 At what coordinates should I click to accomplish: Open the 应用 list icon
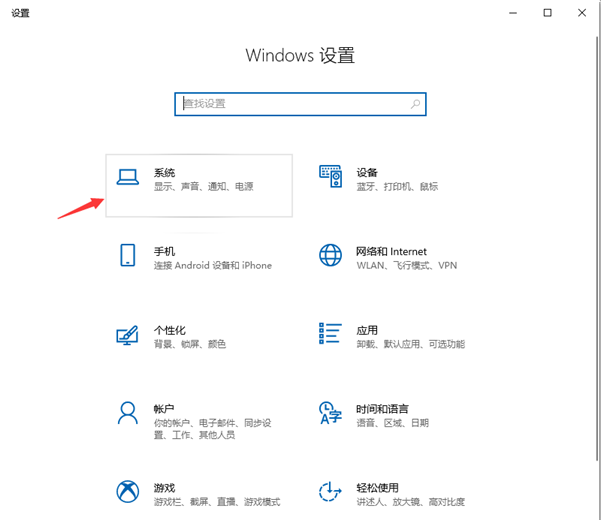click(330, 333)
